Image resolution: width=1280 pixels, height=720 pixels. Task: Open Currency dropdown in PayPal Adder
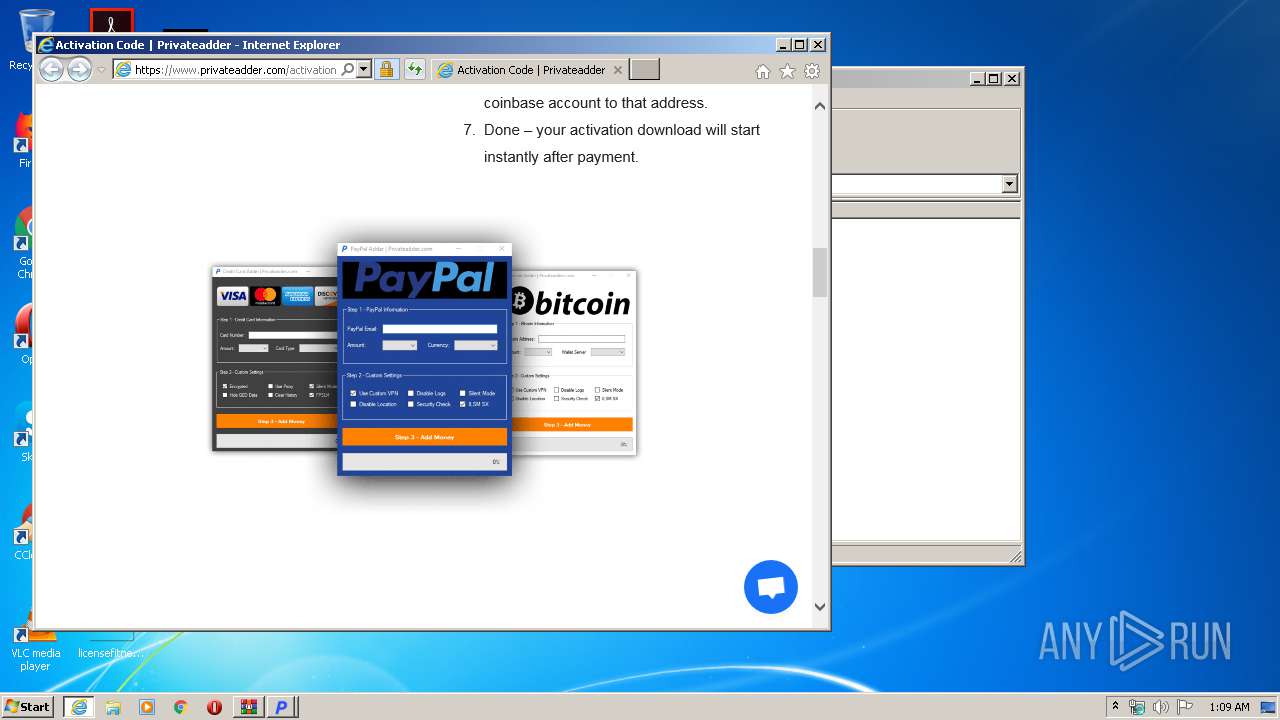click(x=475, y=345)
